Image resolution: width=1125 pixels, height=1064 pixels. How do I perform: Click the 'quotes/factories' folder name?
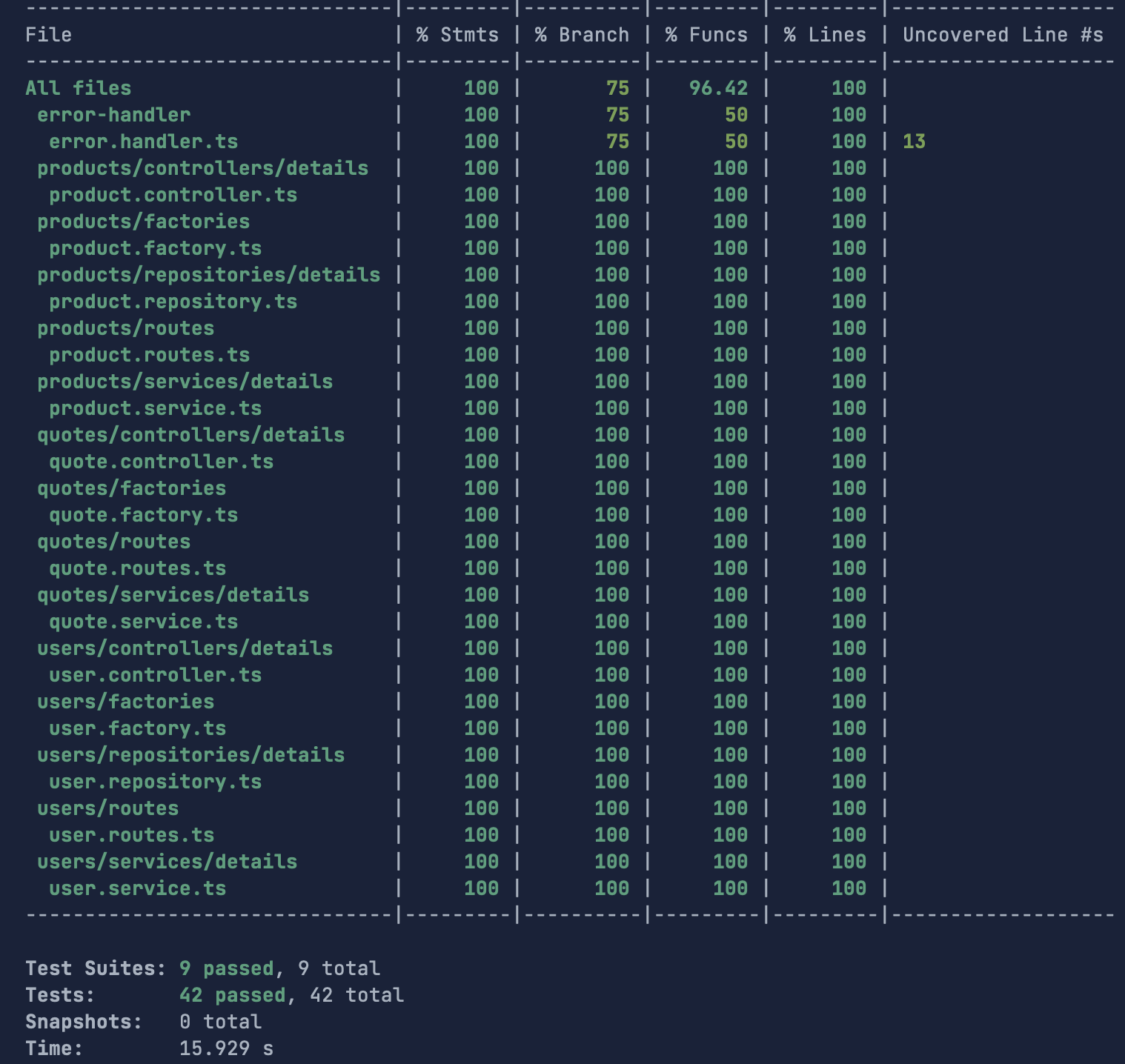pos(131,488)
